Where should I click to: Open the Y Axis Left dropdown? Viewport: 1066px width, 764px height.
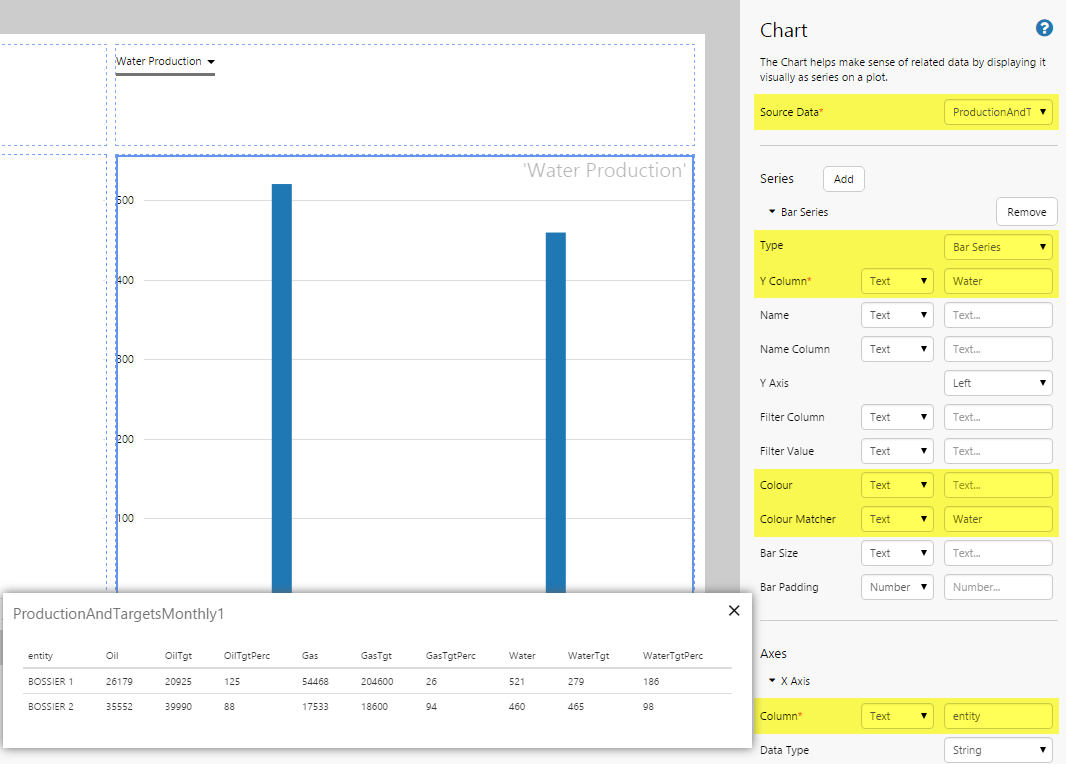click(998, 383)
